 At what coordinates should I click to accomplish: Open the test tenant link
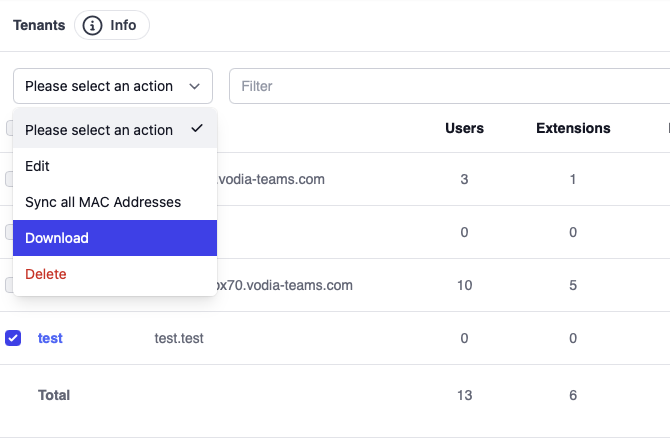50,338
